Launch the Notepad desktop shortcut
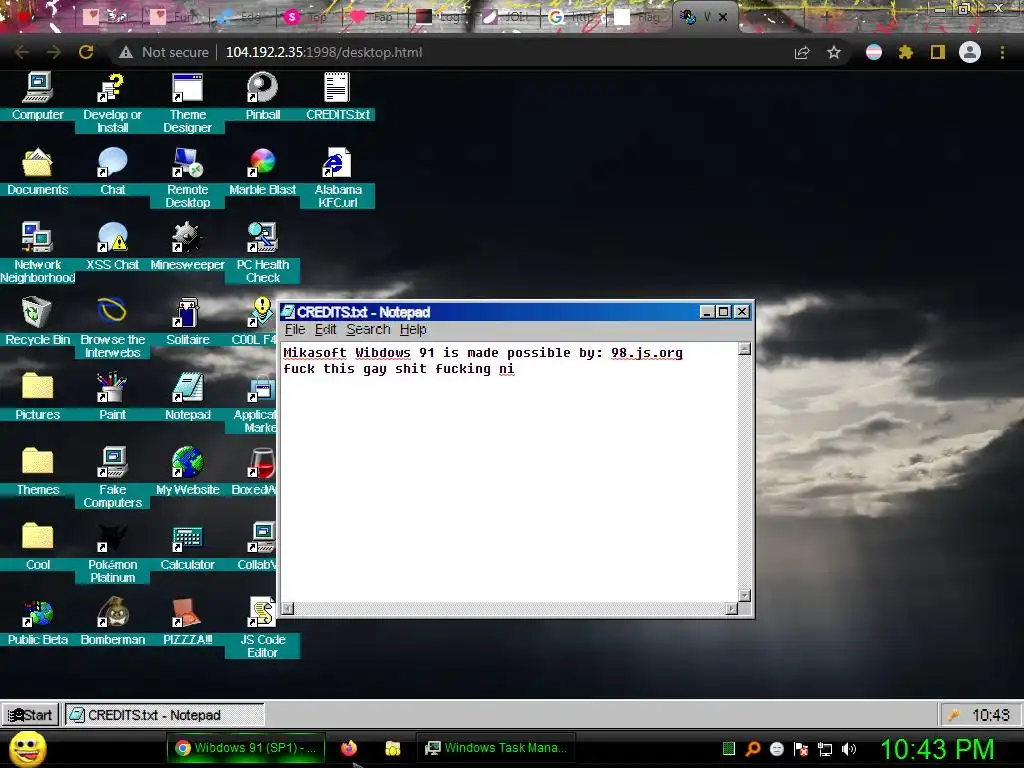1024x768 pixels. [187, 396]
